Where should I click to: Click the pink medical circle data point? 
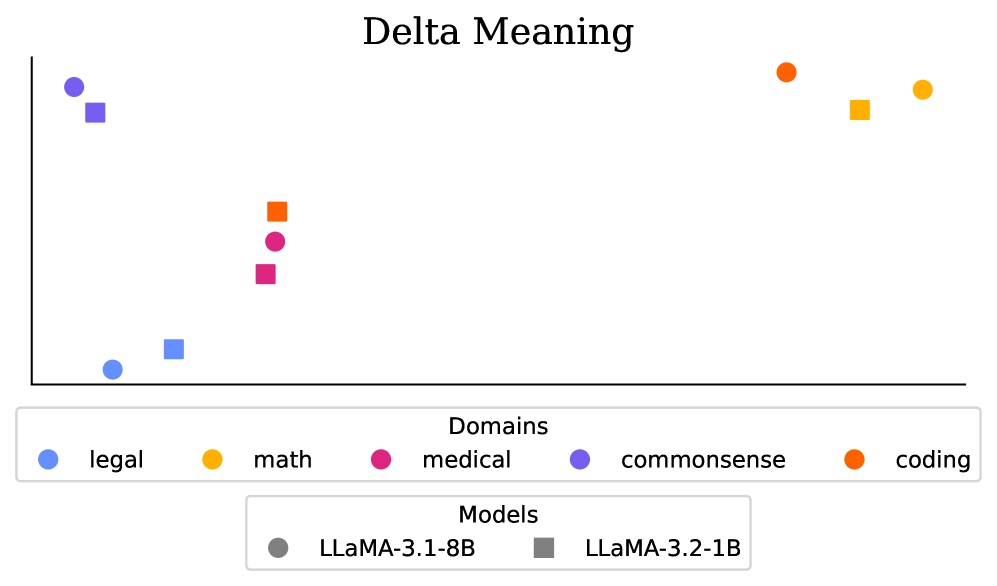(x=275, y=241)
